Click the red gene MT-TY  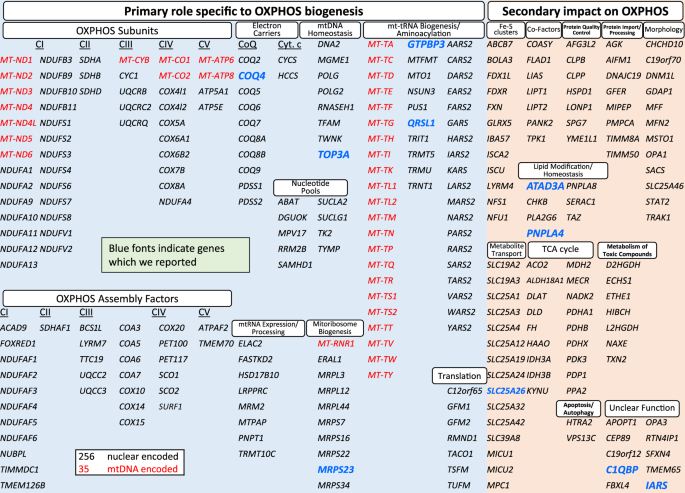[x=380, y=375]
